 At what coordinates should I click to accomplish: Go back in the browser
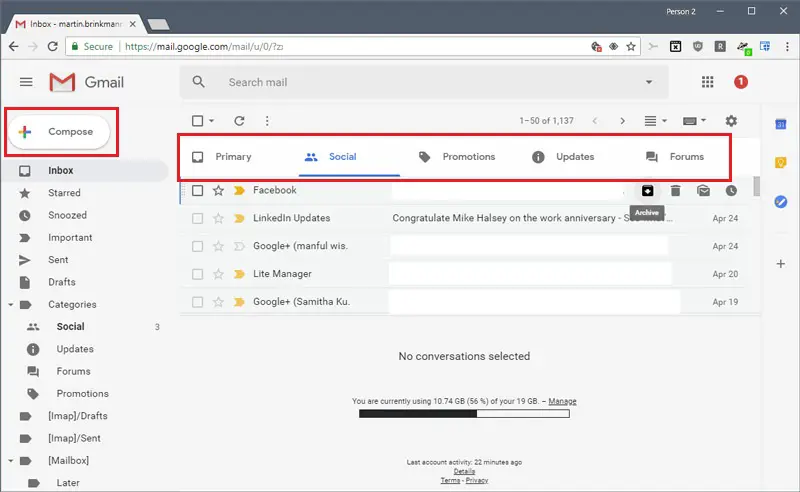[14, 46]
